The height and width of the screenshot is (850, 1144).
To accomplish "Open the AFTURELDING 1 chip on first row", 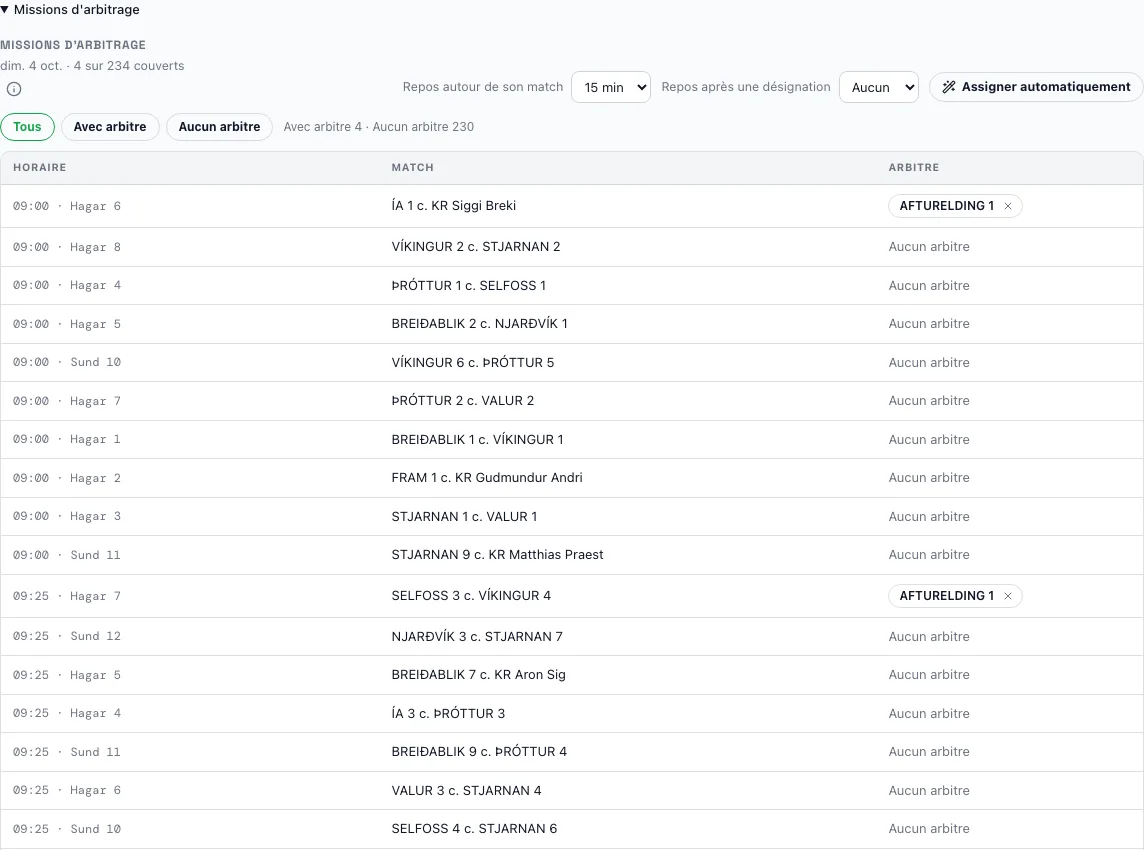I will [x=946, y=206].
